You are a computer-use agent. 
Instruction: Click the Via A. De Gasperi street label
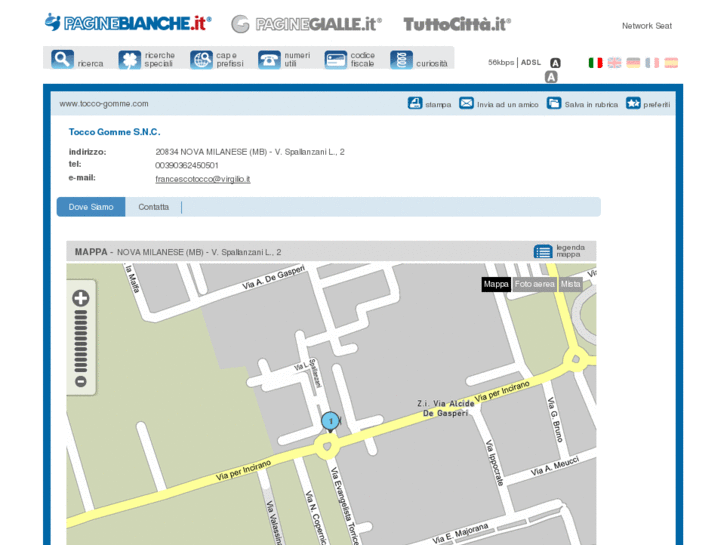[274, 277]
